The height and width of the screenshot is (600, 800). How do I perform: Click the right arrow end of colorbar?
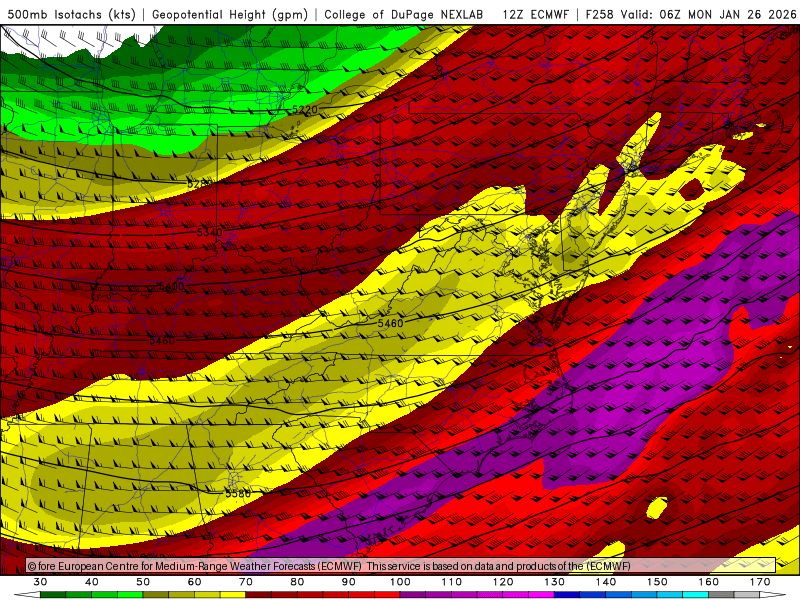tap(773, 595)
